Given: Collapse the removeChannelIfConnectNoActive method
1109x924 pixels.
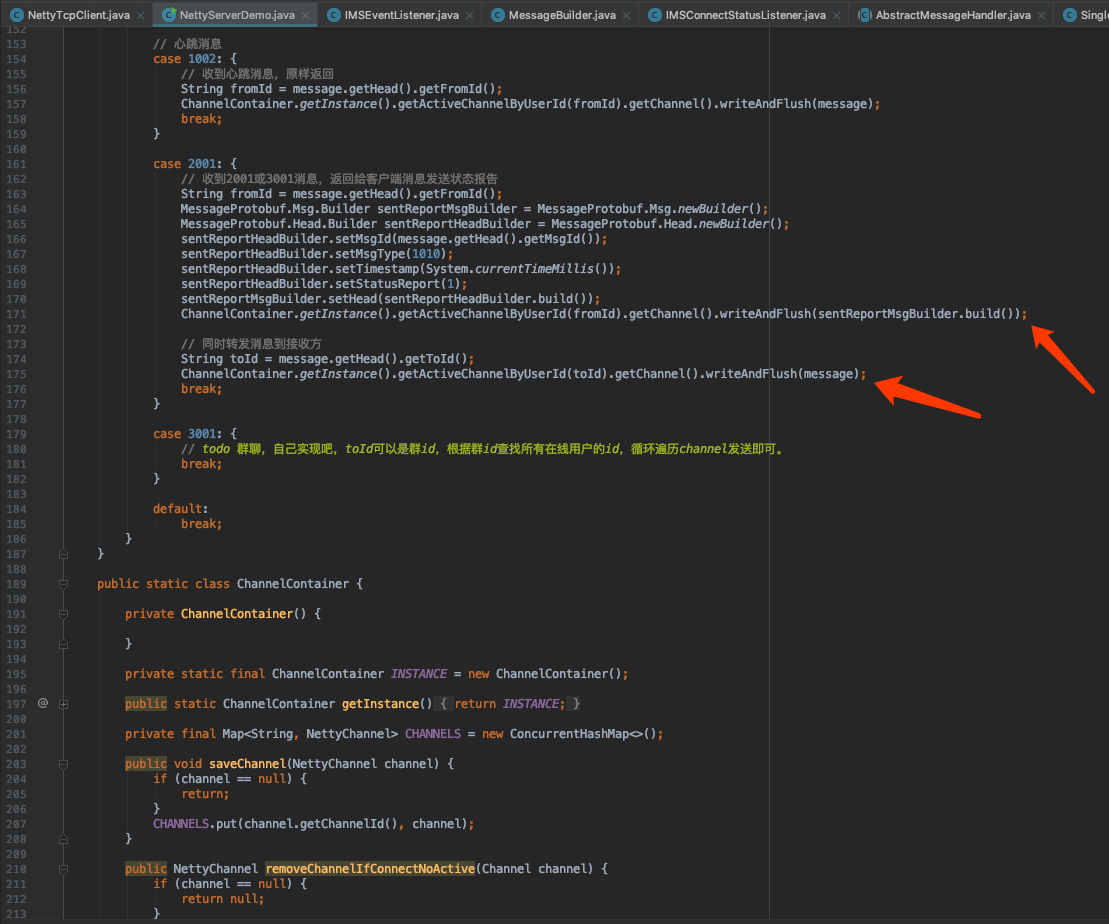Looking at the screenshot, I should 63,868.
